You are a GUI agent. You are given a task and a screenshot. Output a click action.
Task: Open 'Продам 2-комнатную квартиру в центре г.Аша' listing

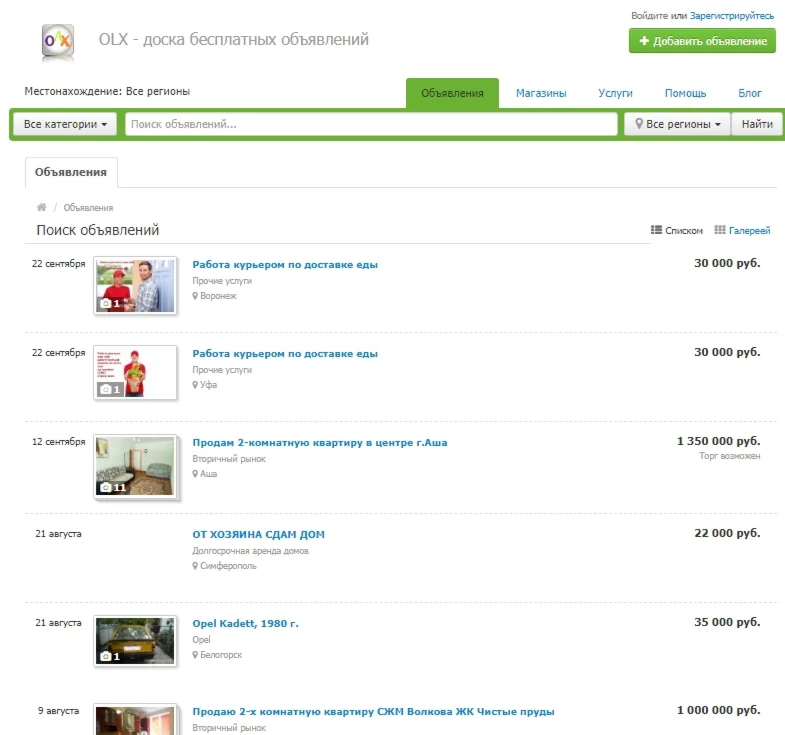tap(320, 443)
